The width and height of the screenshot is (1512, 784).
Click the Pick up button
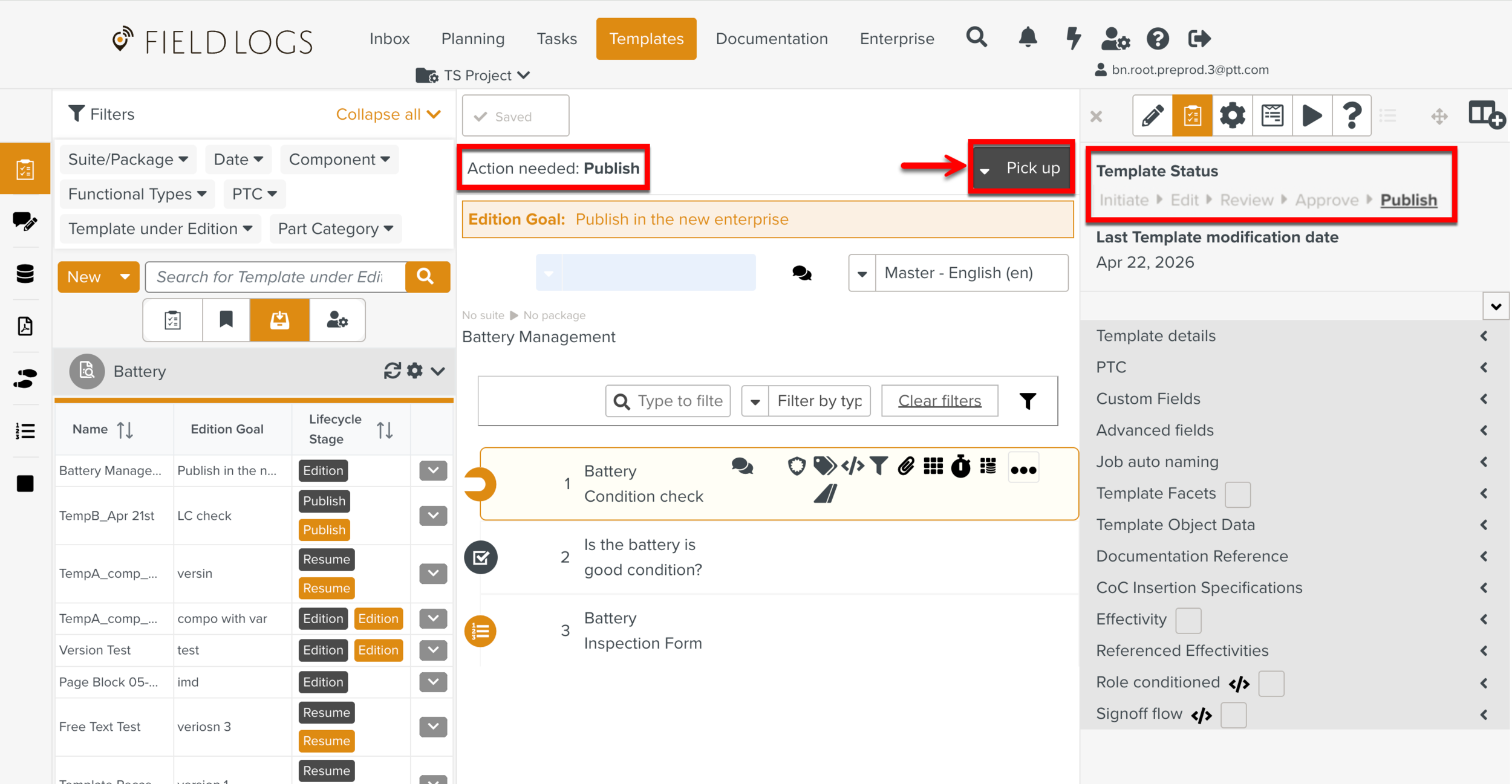coord(1032,168)
